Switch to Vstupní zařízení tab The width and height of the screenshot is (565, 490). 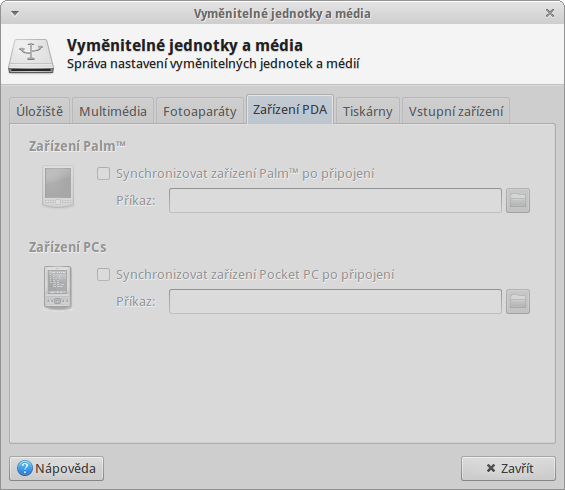click(x=456, y=111)
